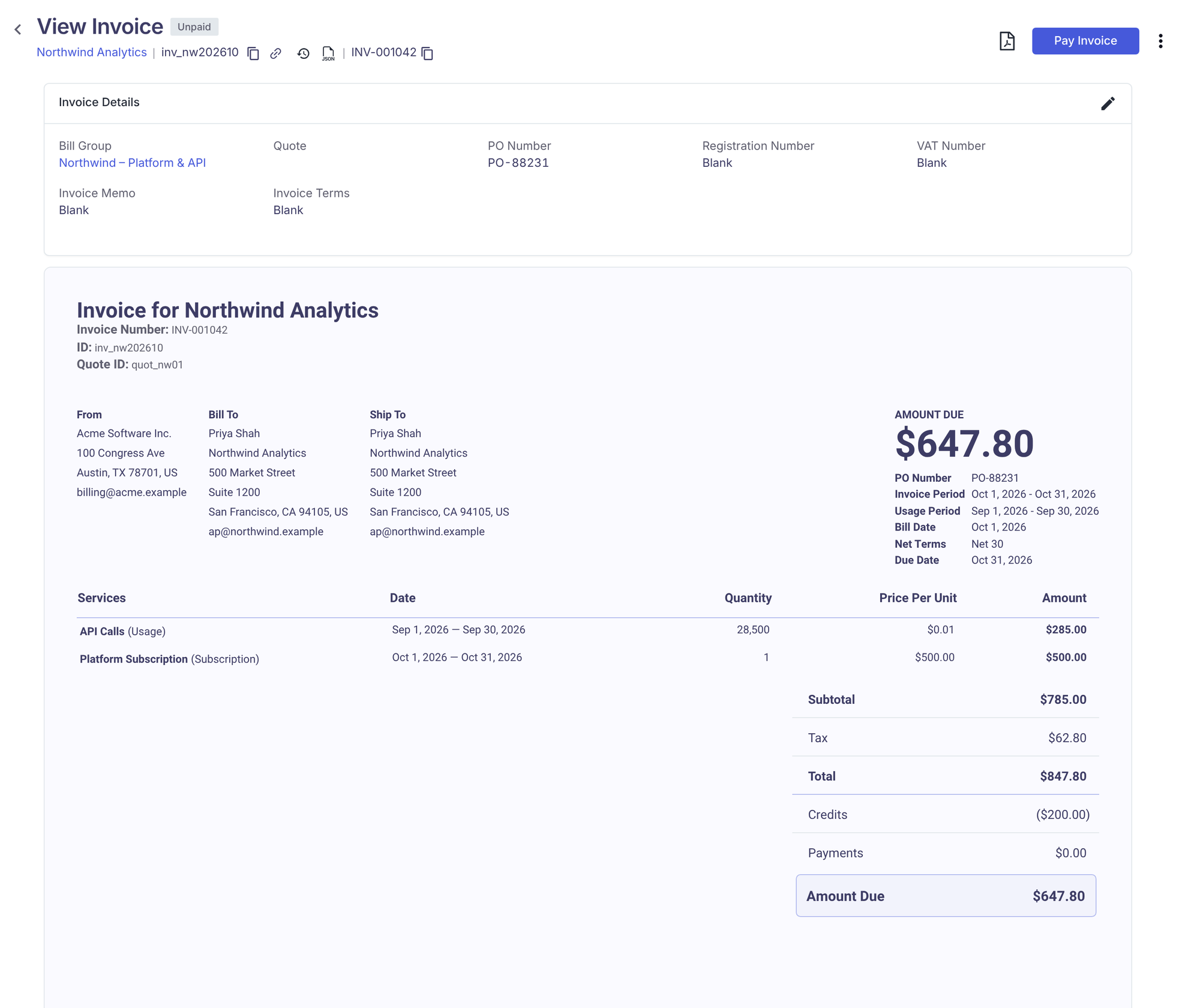
Task: Click the 28,500 quantity value
Action: pyautogui.click(x=753, y=629)
